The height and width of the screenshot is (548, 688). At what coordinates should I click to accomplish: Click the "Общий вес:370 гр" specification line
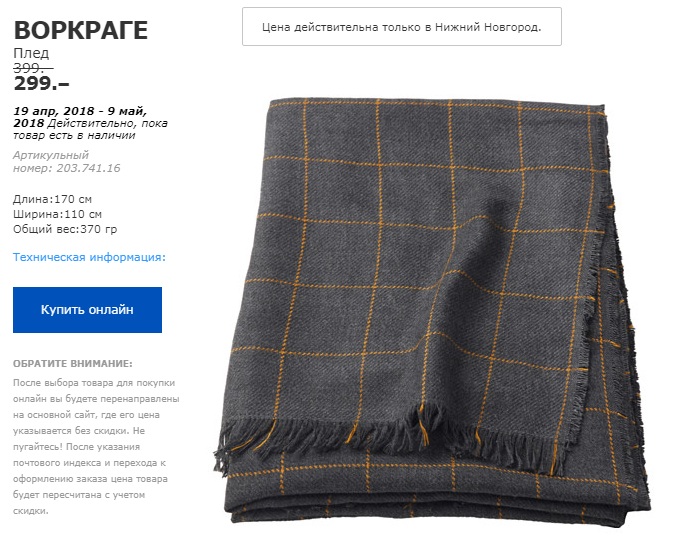coord(65,229)
